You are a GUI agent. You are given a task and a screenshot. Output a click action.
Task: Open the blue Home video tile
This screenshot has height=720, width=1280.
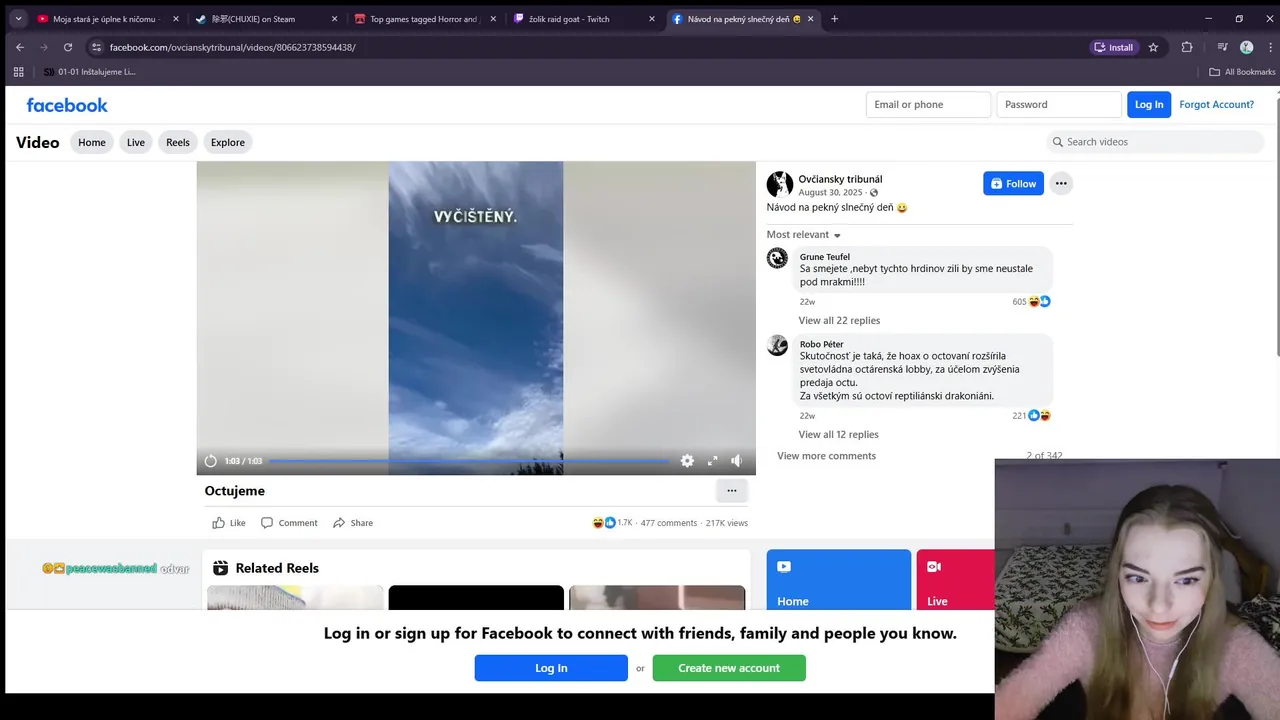click(x=839, y=580)
